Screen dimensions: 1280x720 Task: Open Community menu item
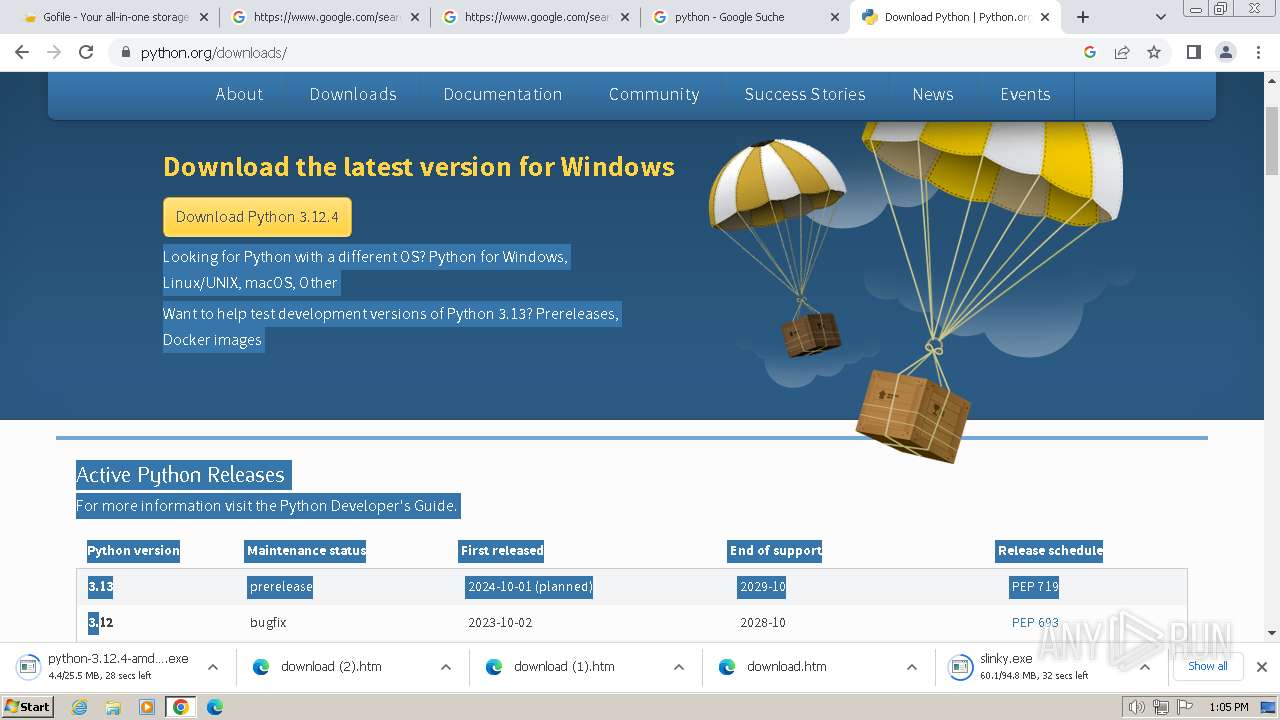654,94
